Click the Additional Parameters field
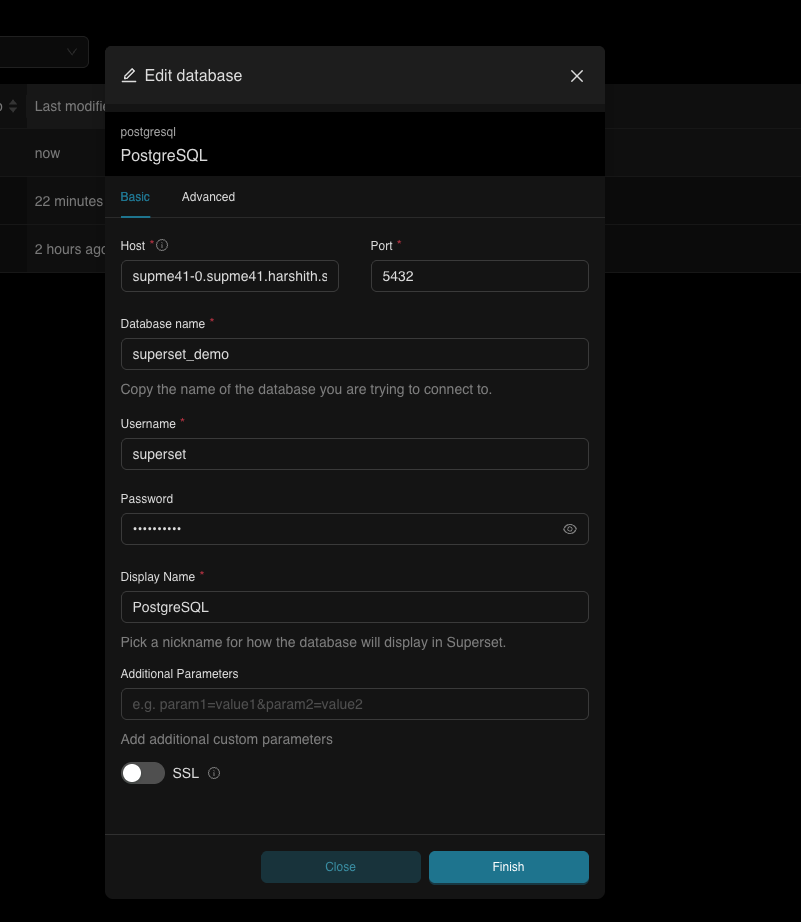The width and height of the screenshot is (801, 922). (x=355, y=704)
